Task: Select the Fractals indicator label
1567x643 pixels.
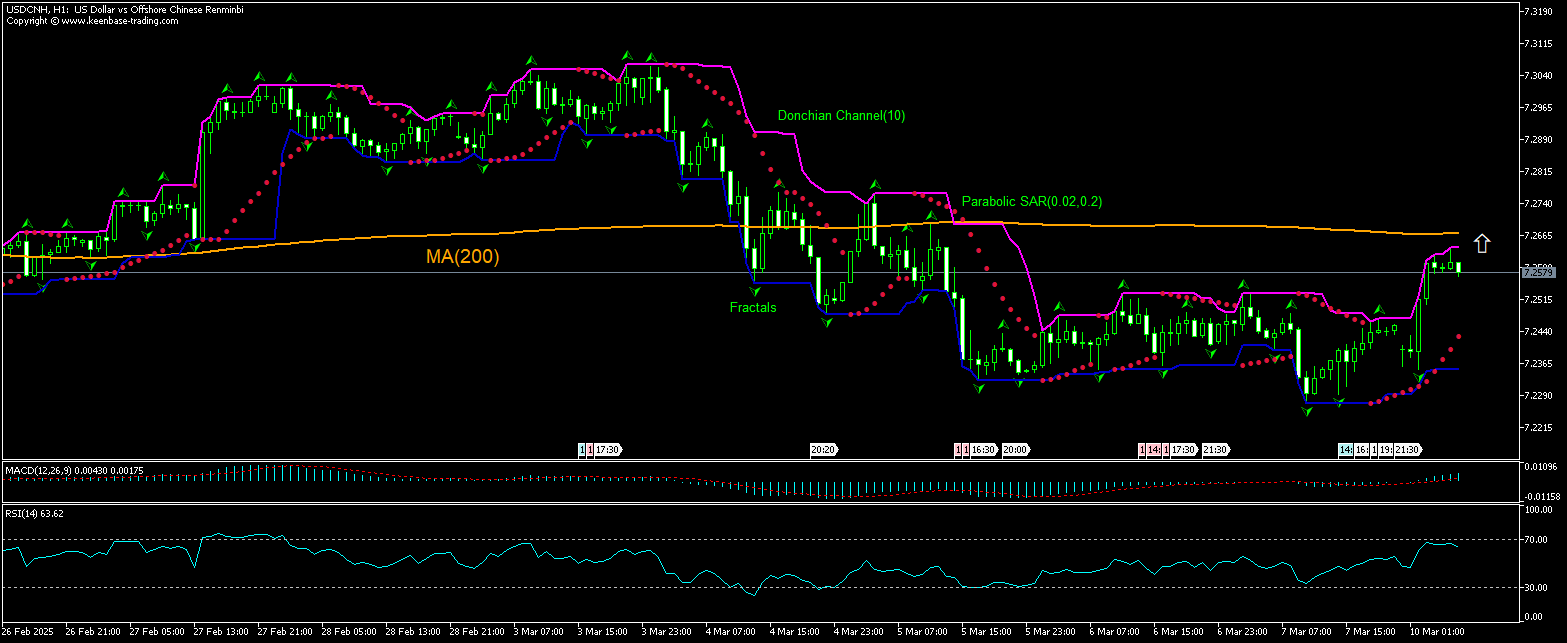Action: coord(752,307)
